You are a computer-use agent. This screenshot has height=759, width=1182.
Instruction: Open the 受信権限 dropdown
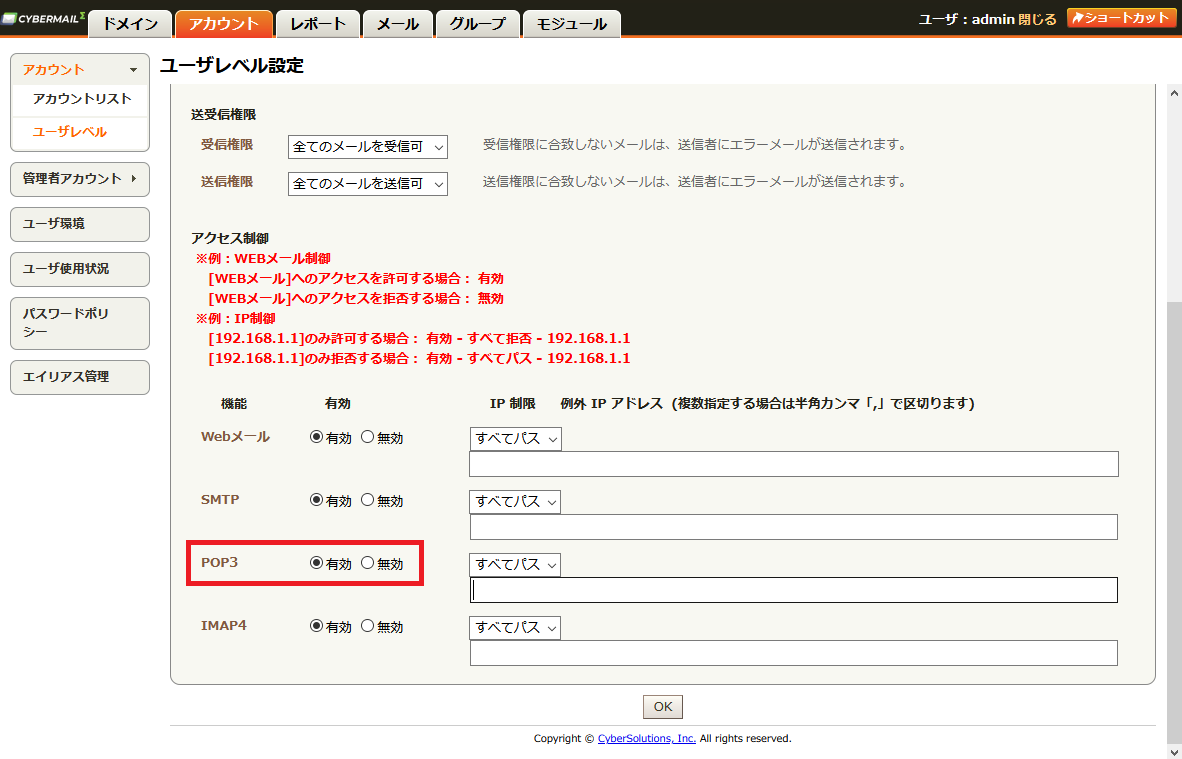click(368, 147)
